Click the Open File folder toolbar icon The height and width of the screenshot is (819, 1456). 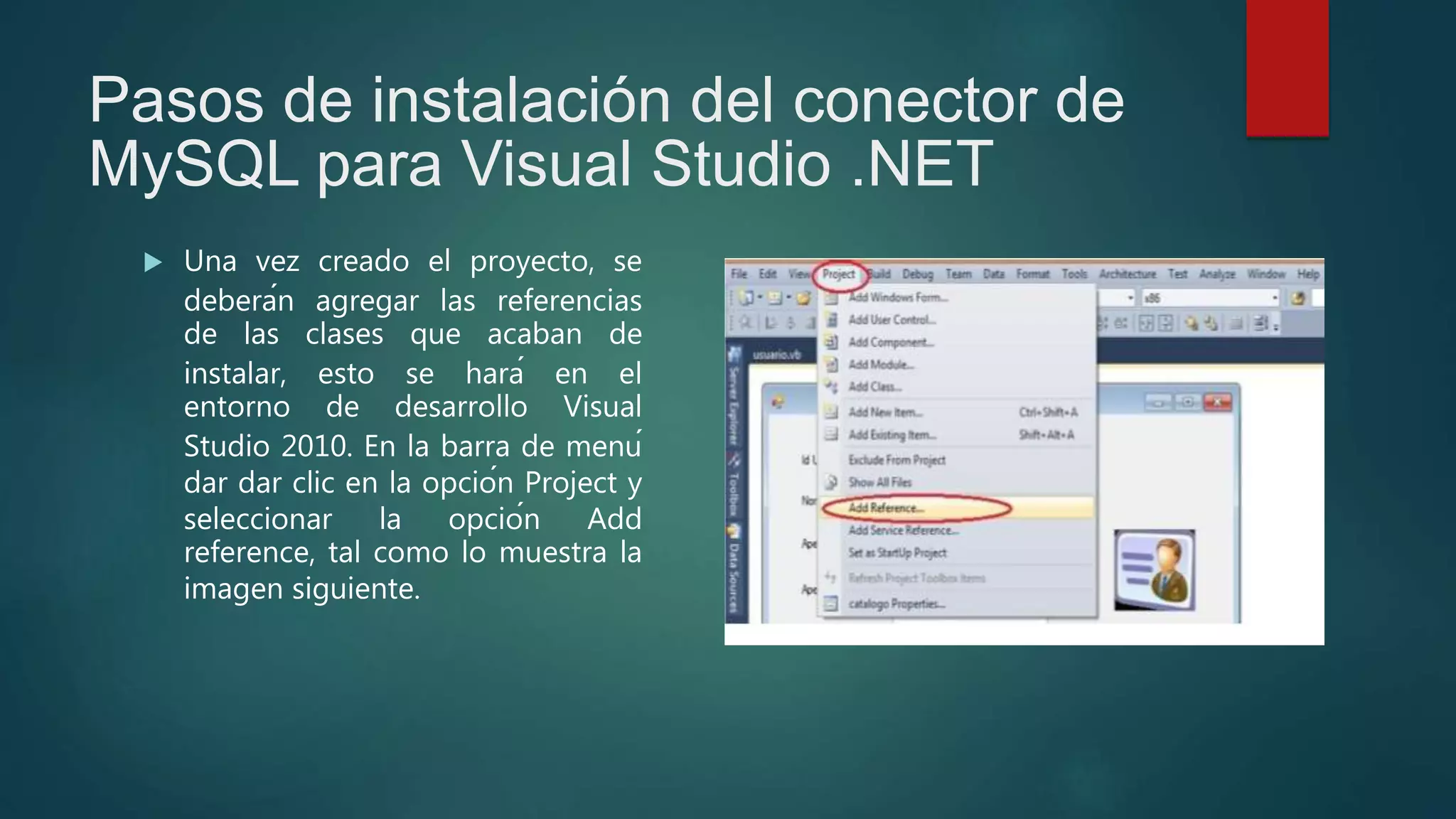tap(803, 298)
